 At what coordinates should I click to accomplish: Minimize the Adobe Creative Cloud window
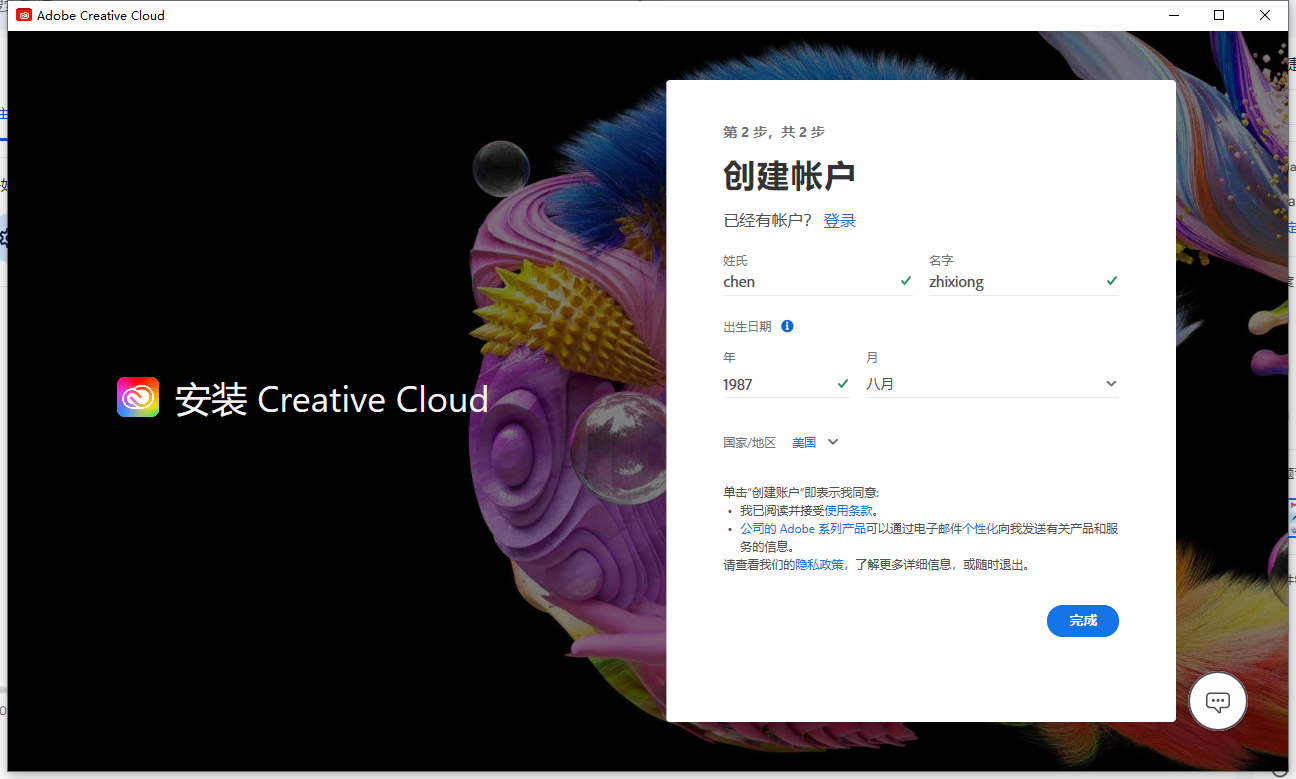tap(1172, 15)
